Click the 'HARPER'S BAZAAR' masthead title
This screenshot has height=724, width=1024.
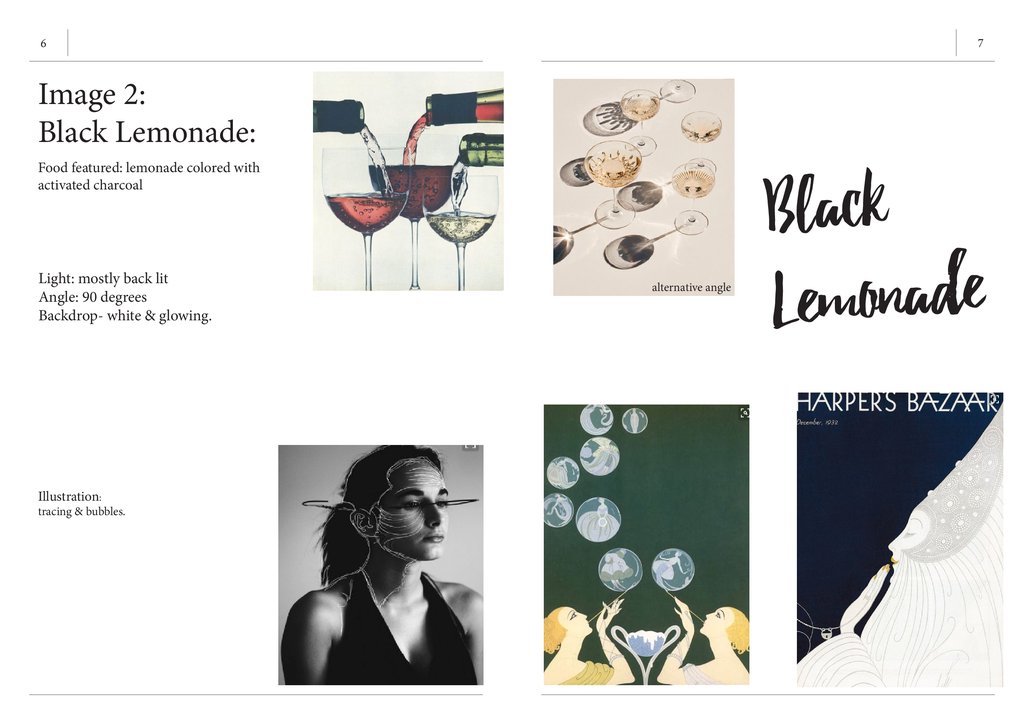click(899, 403)
